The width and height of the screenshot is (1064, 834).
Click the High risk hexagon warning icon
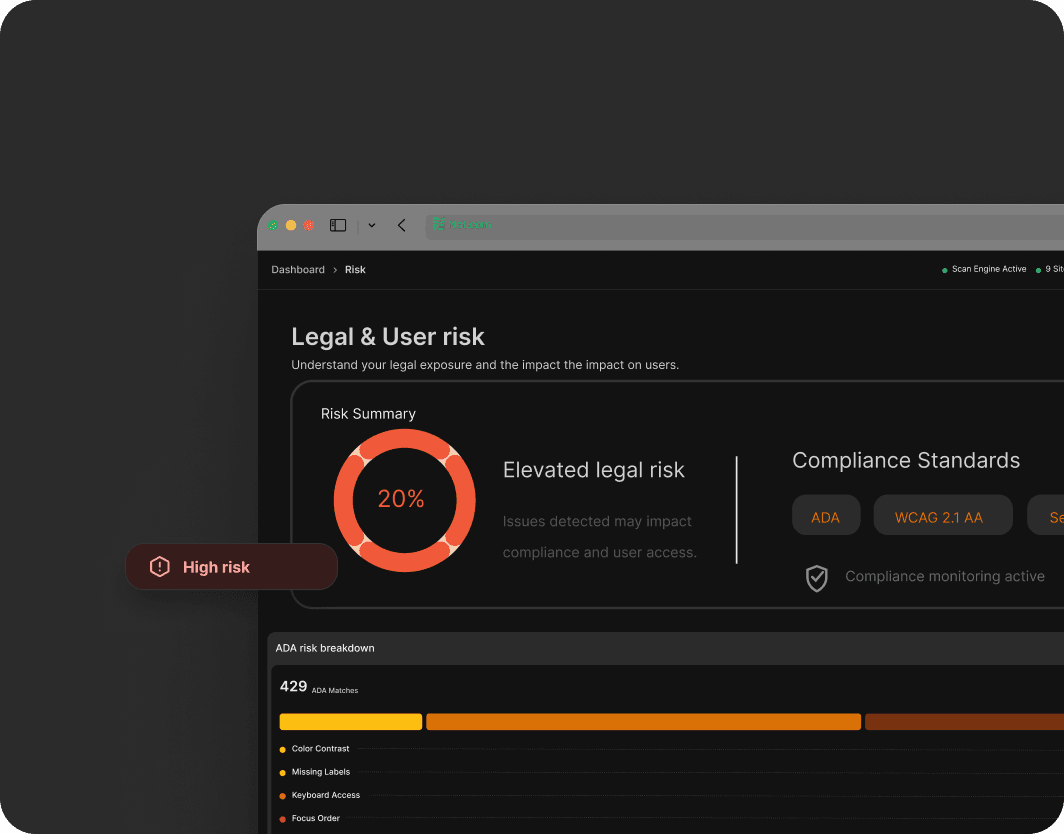point(159,567)
